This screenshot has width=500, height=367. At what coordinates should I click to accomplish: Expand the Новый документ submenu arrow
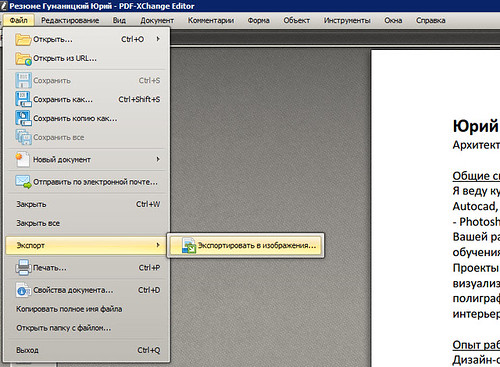pos(158,159)
